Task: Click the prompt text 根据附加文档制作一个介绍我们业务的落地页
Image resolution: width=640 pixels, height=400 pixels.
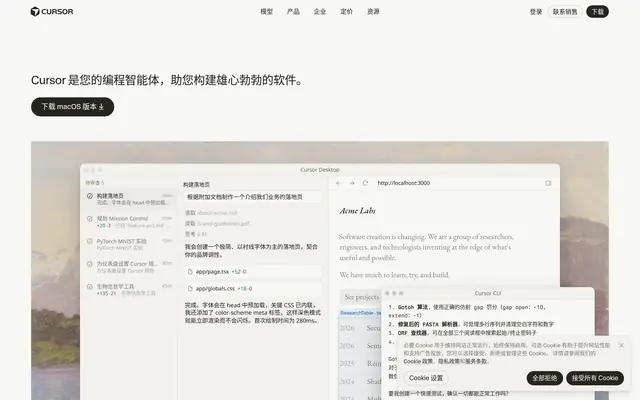Action: 245,197
